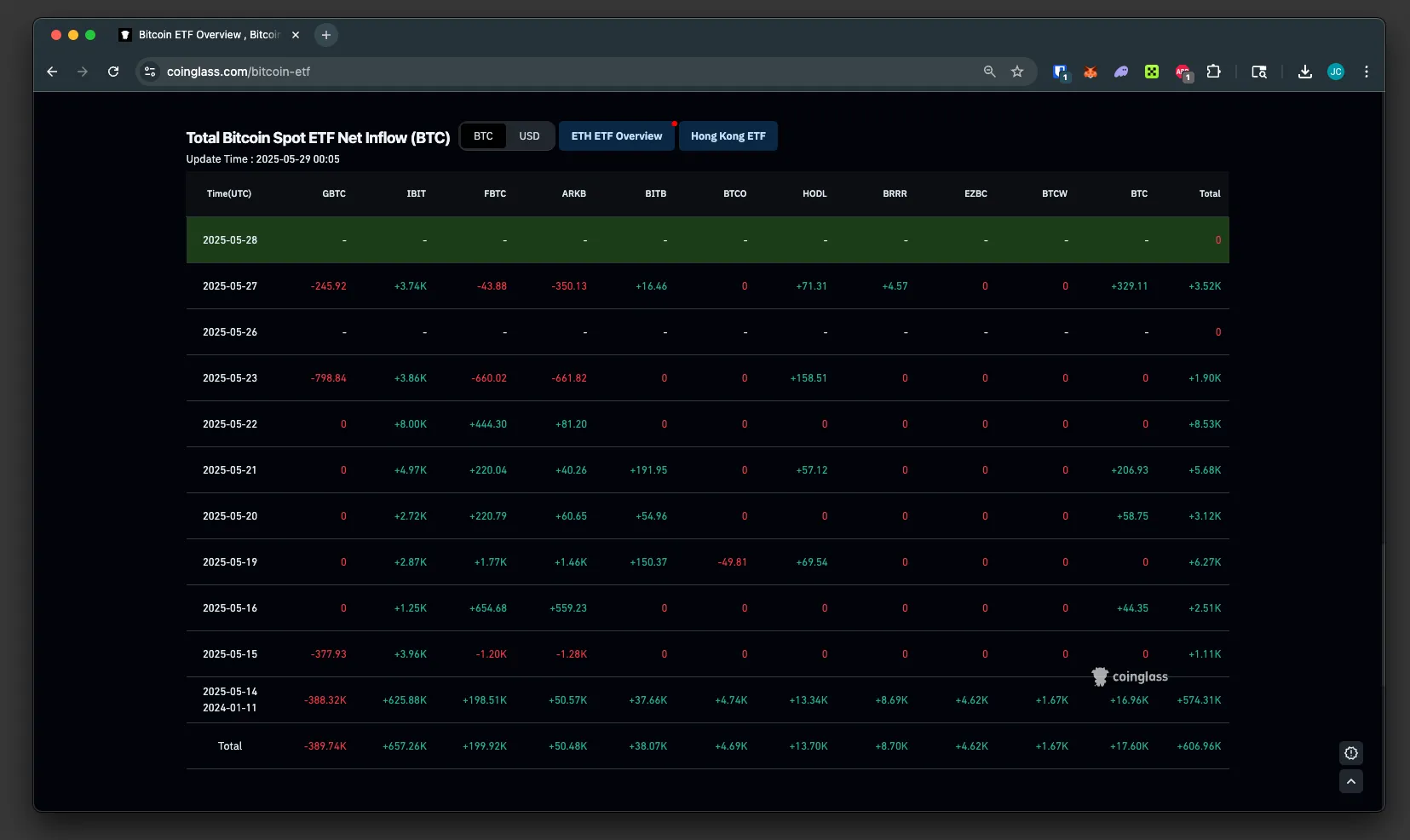Open the MetaMask fox extension
1410x840 pixels.
coord(1091,72)
